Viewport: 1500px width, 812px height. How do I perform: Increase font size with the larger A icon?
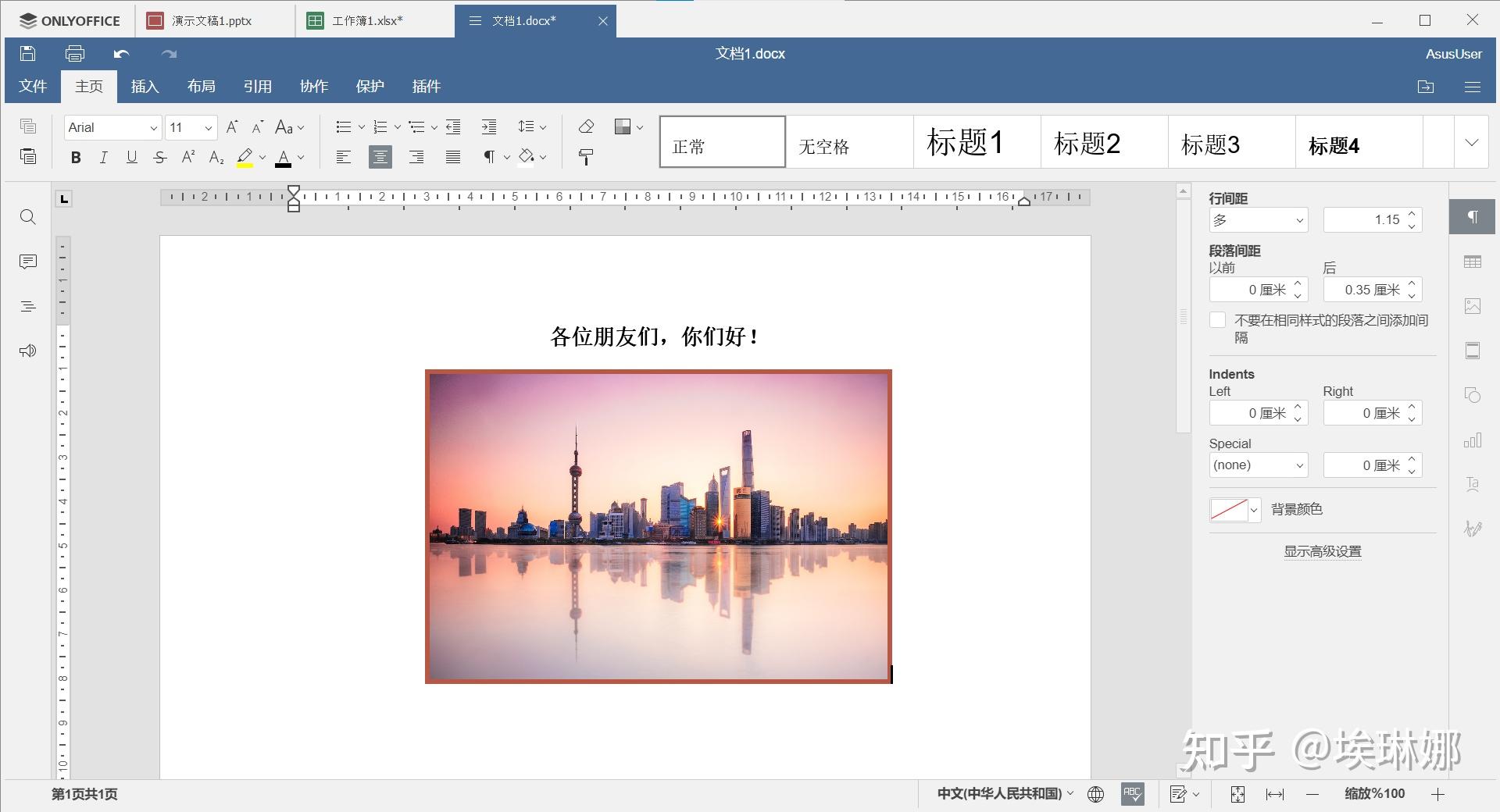[232, 126]
